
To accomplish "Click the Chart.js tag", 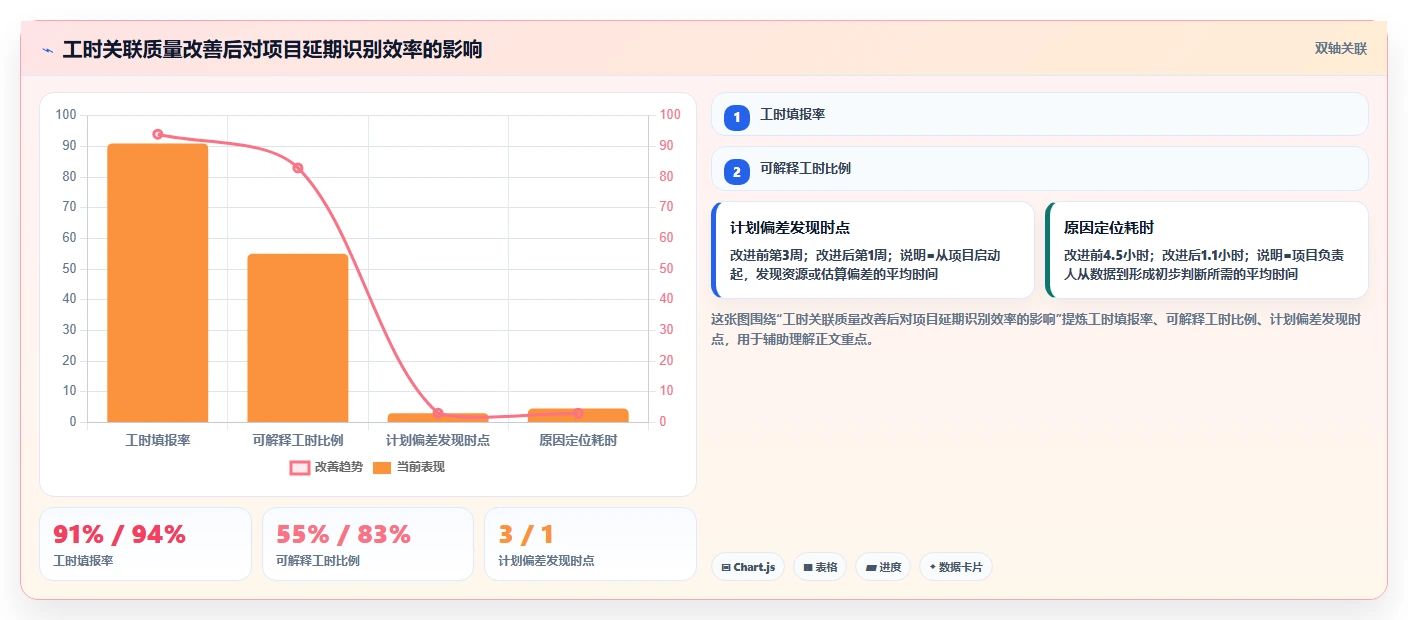I will pyautogui.click(x=748, y=567).
